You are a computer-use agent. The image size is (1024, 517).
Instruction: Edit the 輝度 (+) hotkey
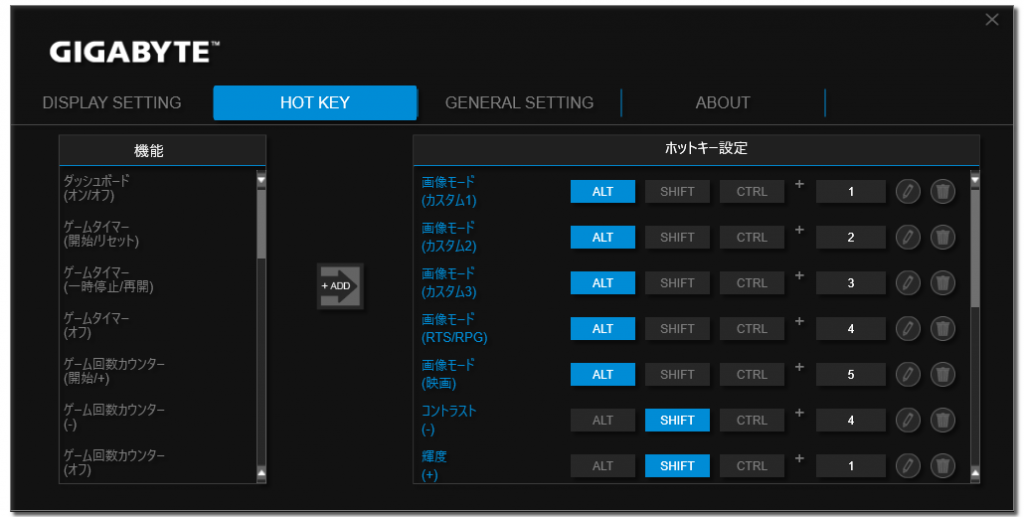(908, 466)
